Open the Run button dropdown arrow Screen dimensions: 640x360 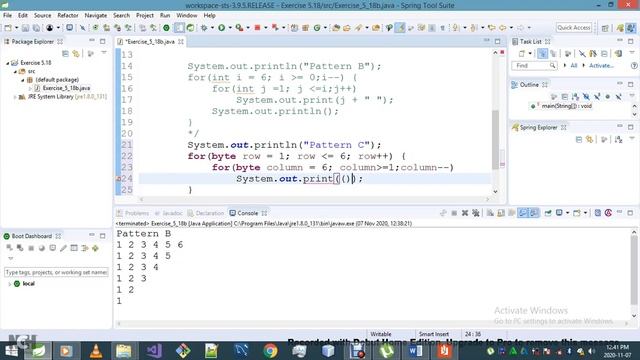point(230,28)
